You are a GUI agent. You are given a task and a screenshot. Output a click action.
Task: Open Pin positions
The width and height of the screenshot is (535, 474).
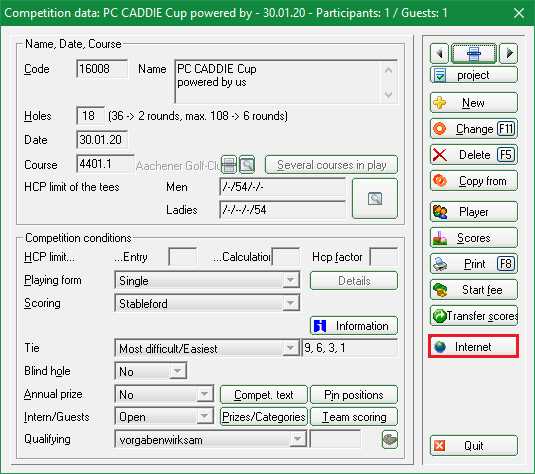coord(354,395)
